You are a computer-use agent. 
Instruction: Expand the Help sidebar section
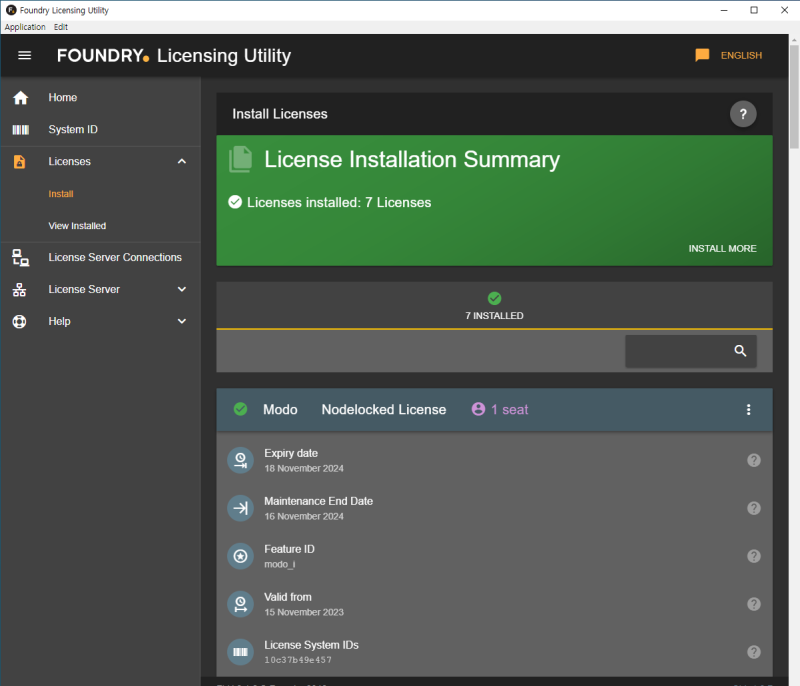(182, 321)
